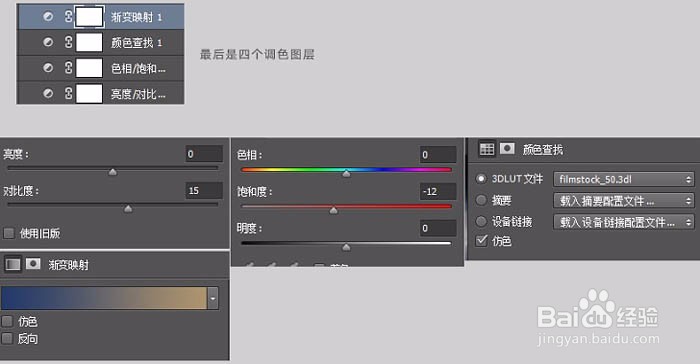Click the 渐变映射 adjustment gradient icon
The width and height of the screenshot is (700, 364).
12,264
